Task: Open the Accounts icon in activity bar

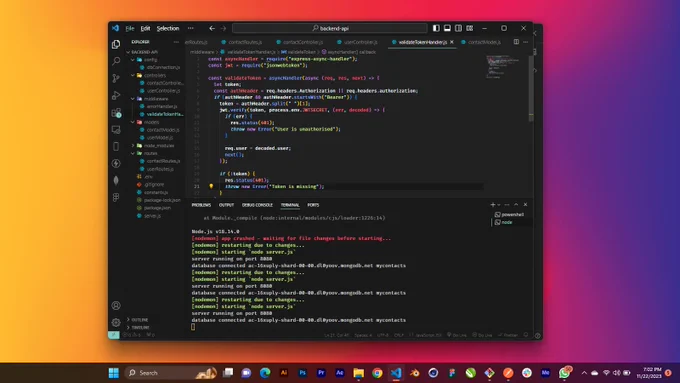Action: [x=116, y=305]
